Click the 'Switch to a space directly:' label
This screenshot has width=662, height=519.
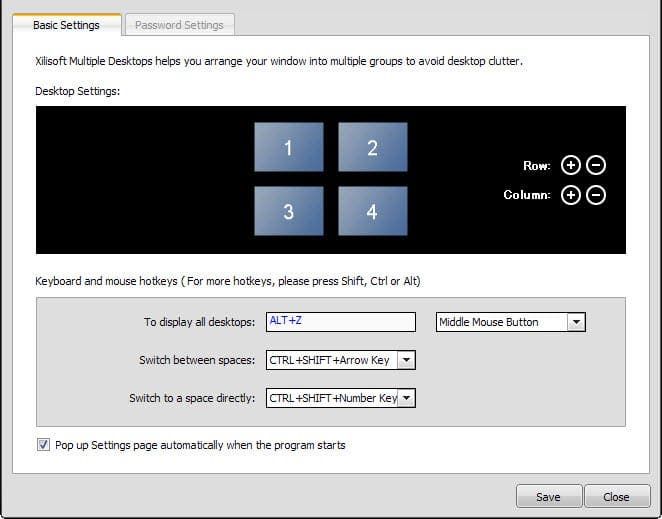click(192, 398)
